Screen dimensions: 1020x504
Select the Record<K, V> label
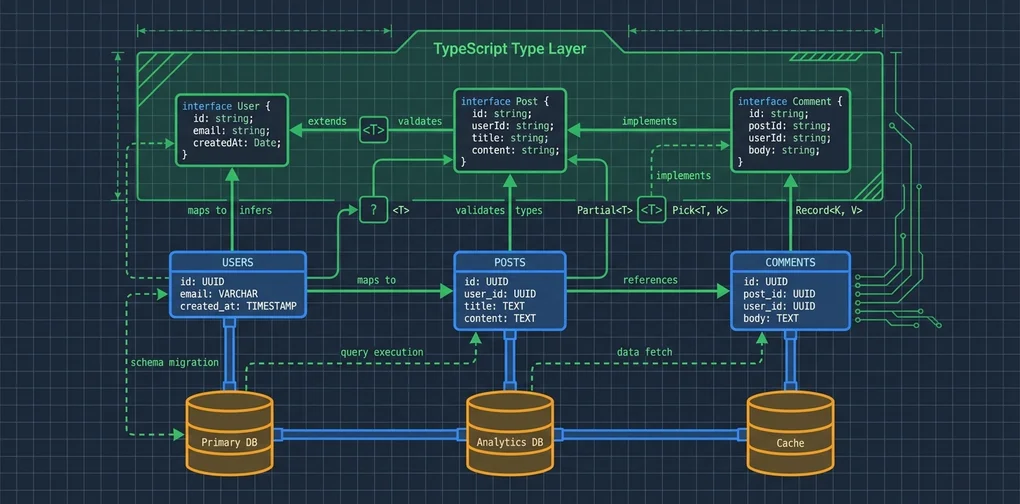pos(829,210)
